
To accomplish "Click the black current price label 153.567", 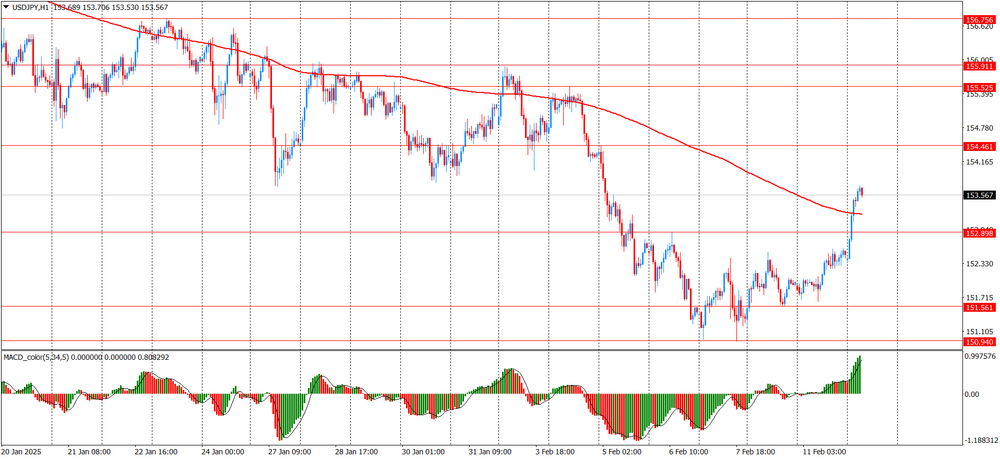I will [x=980, y=195].
